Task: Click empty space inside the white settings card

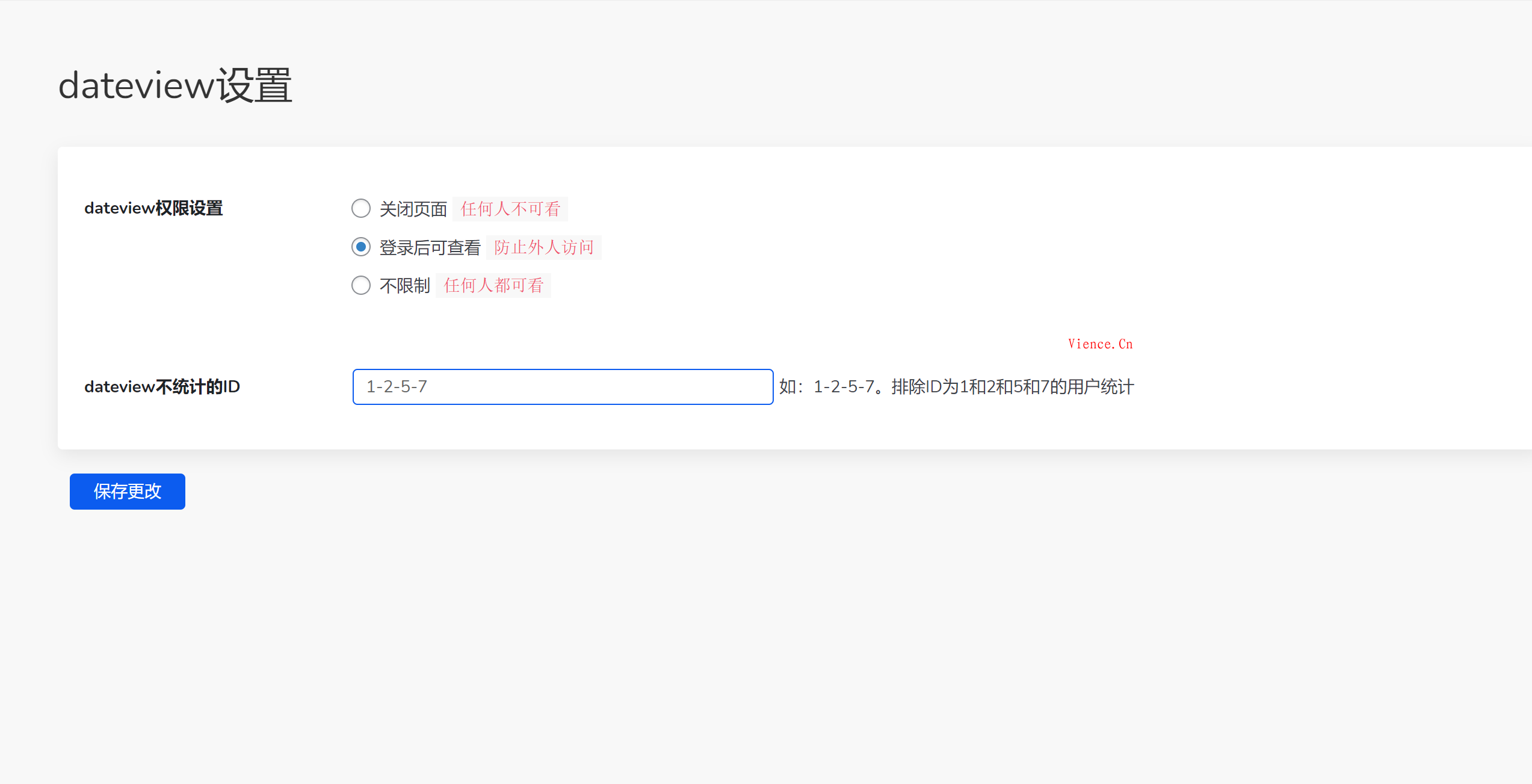Action: (903, 253)
